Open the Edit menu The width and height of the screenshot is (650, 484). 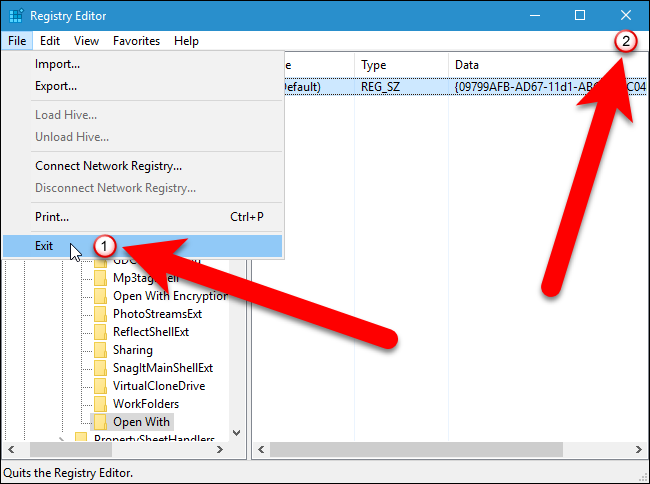(x=50, y=41)
